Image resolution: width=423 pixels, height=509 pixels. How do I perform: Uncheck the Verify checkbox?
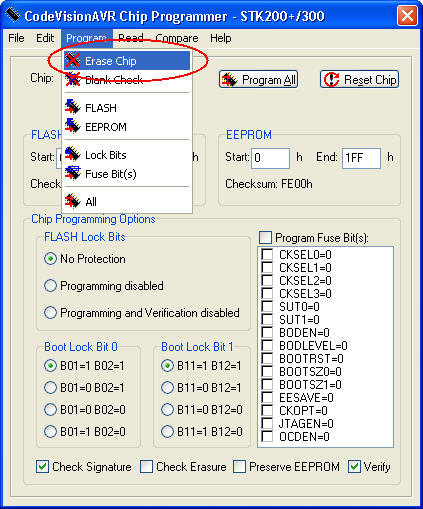tap(354, 467)
